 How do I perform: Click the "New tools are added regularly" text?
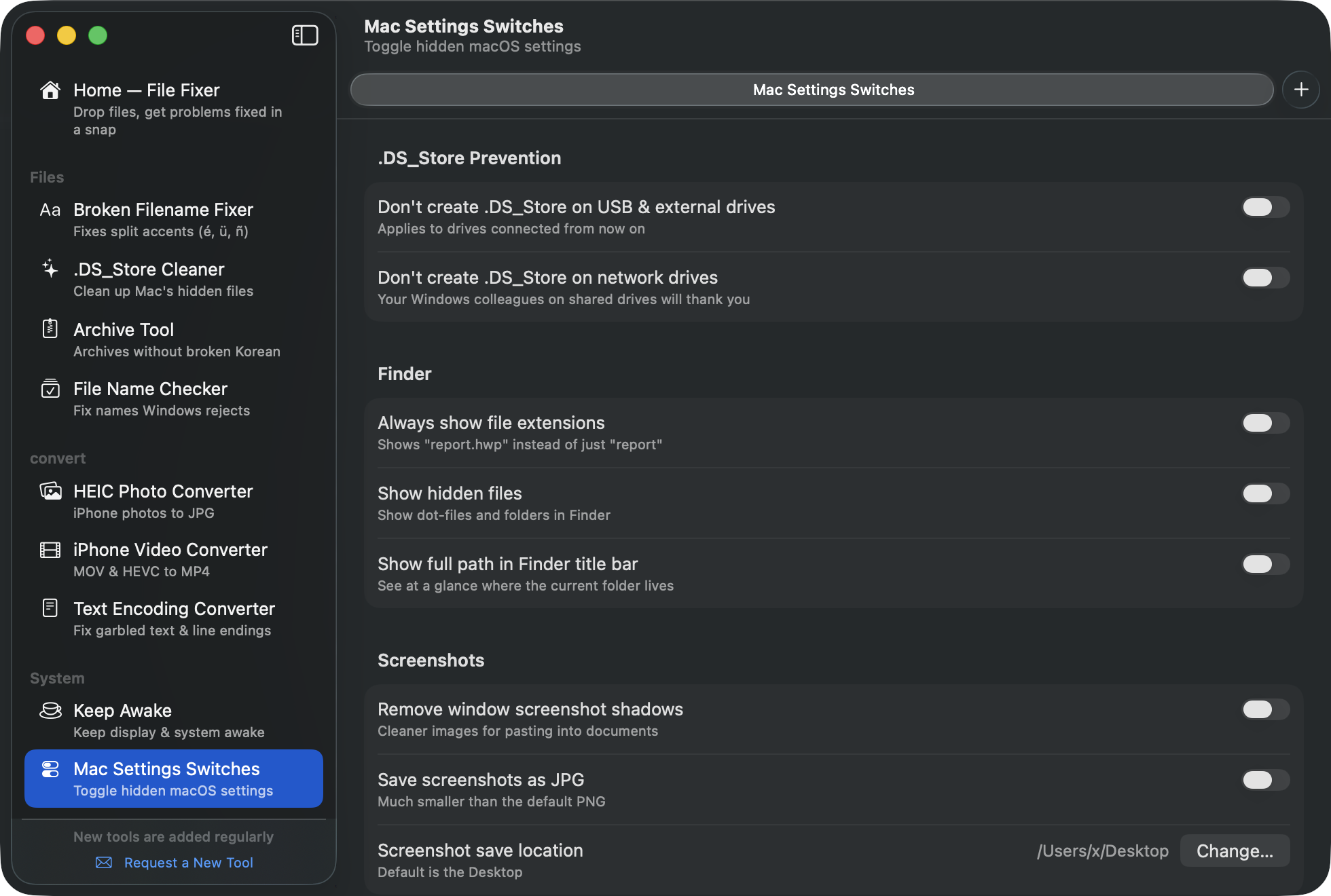coord(174,836)
